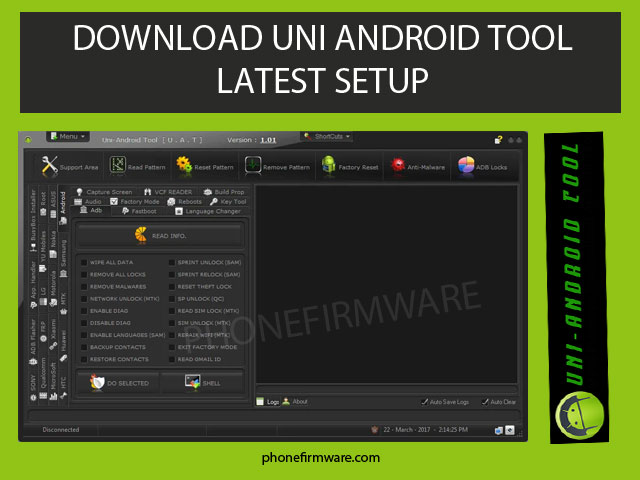Viewport: 640px width, 480px height.
Task: Click the rightmost status bar icon
Action: [510, 430]
